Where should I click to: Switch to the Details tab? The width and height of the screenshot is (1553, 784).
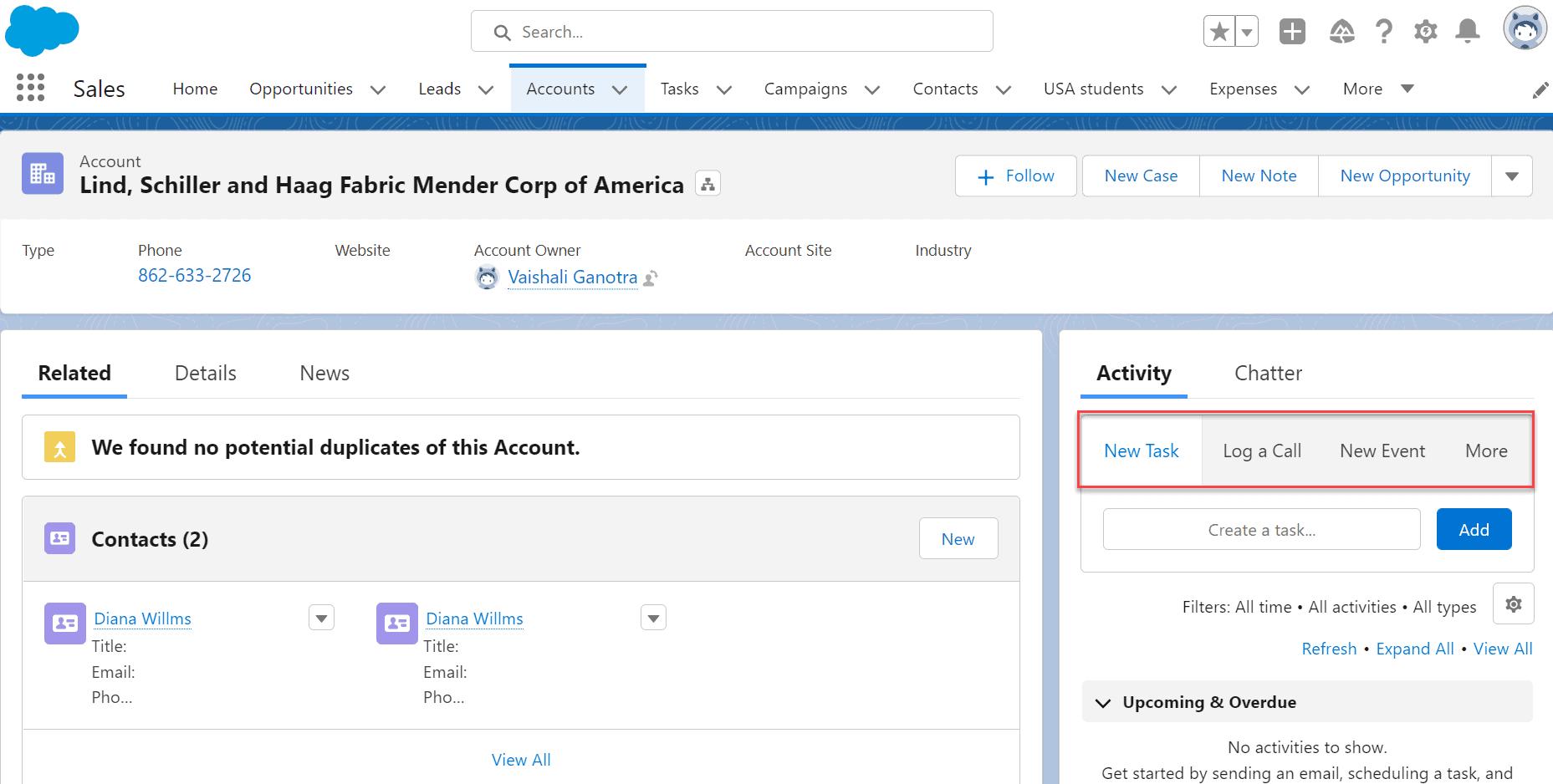(x=205, y=373)
